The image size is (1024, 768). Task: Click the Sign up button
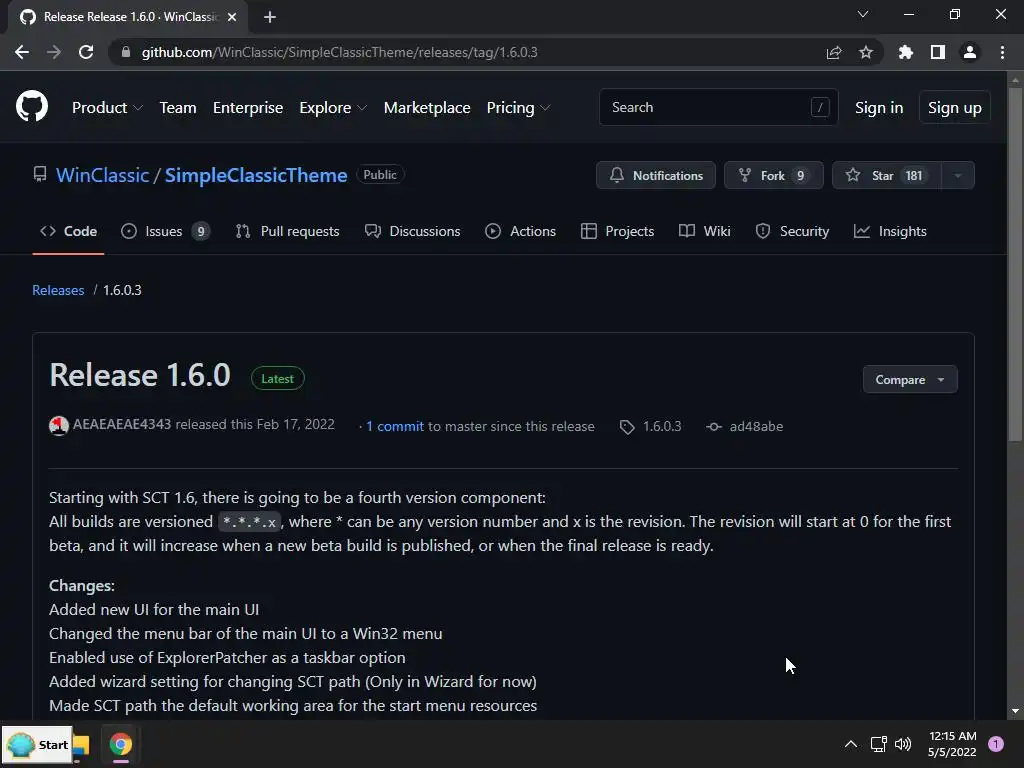point(954,108)
